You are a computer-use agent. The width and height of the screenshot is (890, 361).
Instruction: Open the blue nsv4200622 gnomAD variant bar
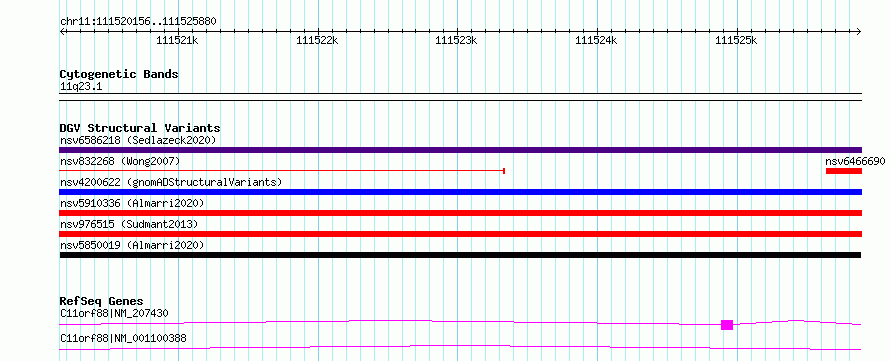460,192
